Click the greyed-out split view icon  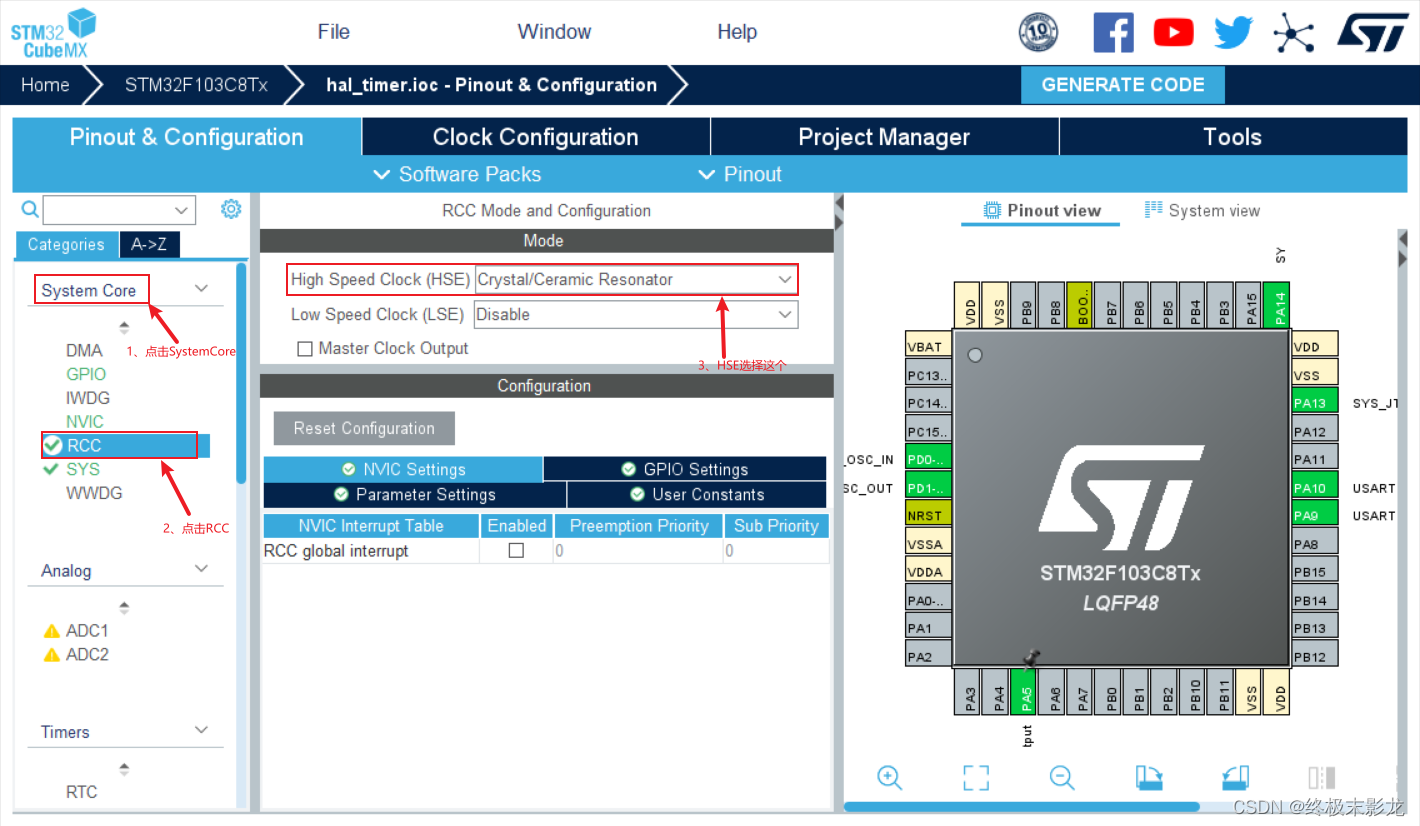pyautogui.click(x=1322, y=778)
